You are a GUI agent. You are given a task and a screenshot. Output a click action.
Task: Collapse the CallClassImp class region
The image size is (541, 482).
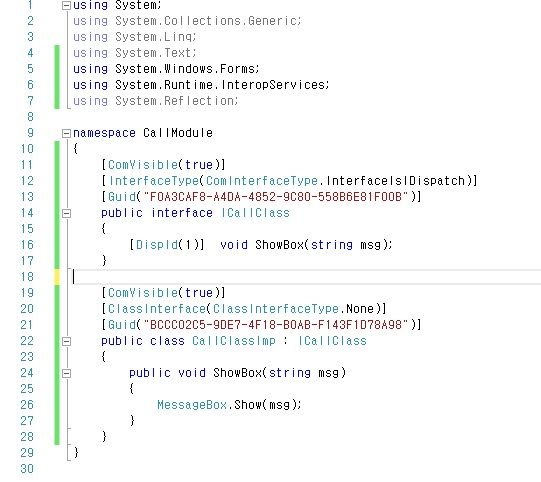[66, 341]
